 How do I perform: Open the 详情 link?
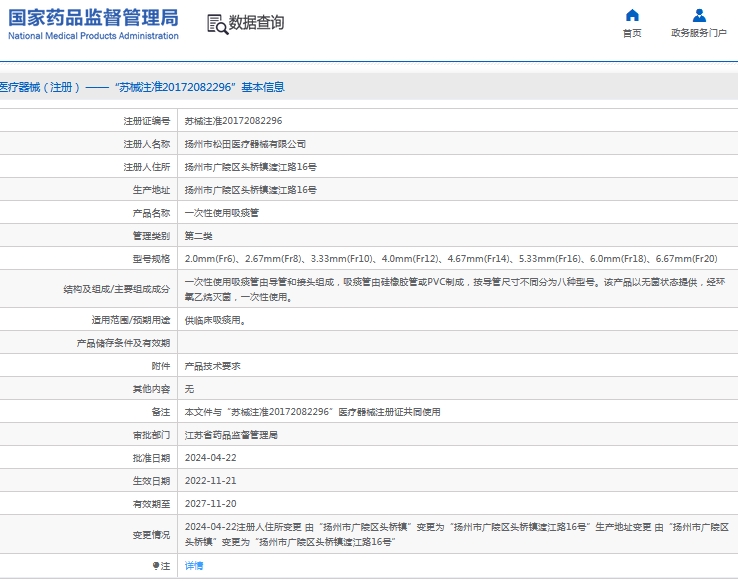[193, 566]
